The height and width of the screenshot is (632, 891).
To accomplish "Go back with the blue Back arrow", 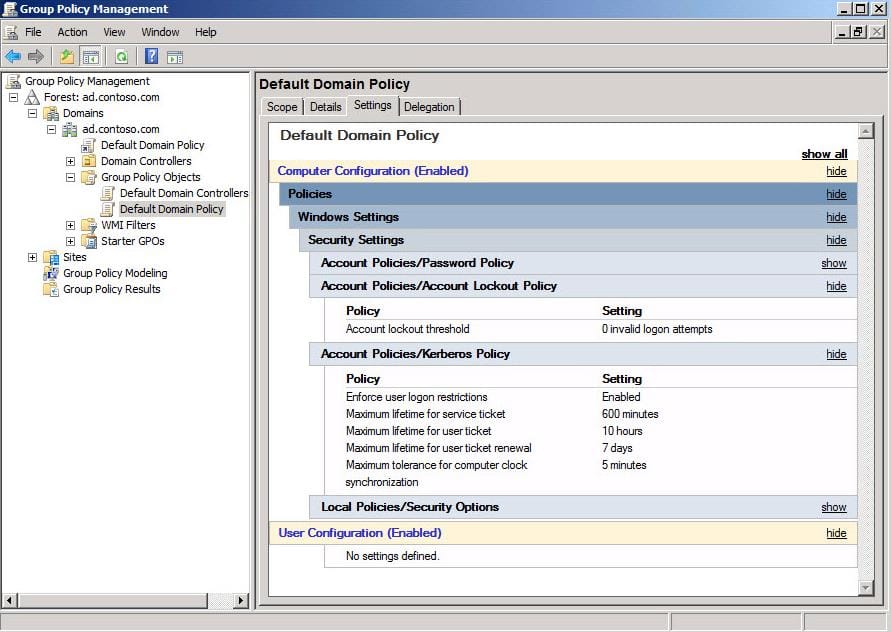I will tap(13, 56).
